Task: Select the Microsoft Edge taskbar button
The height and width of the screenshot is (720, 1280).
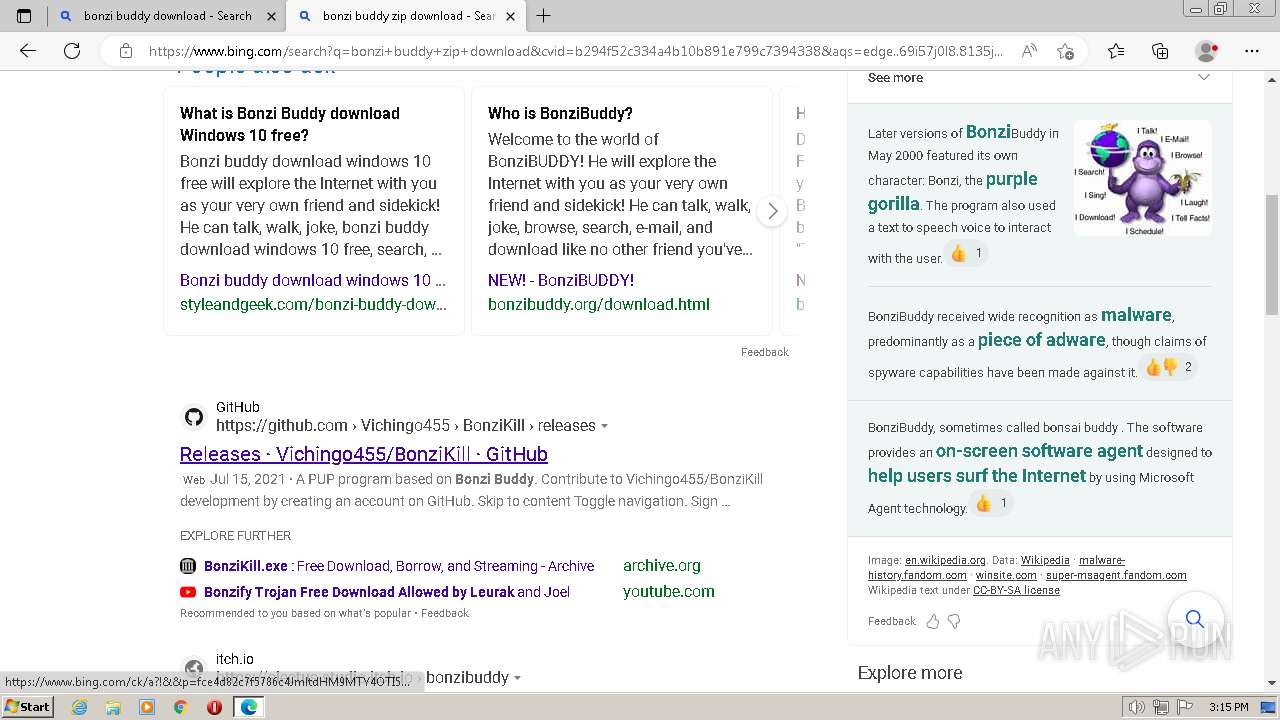Action: coord(248,707)
